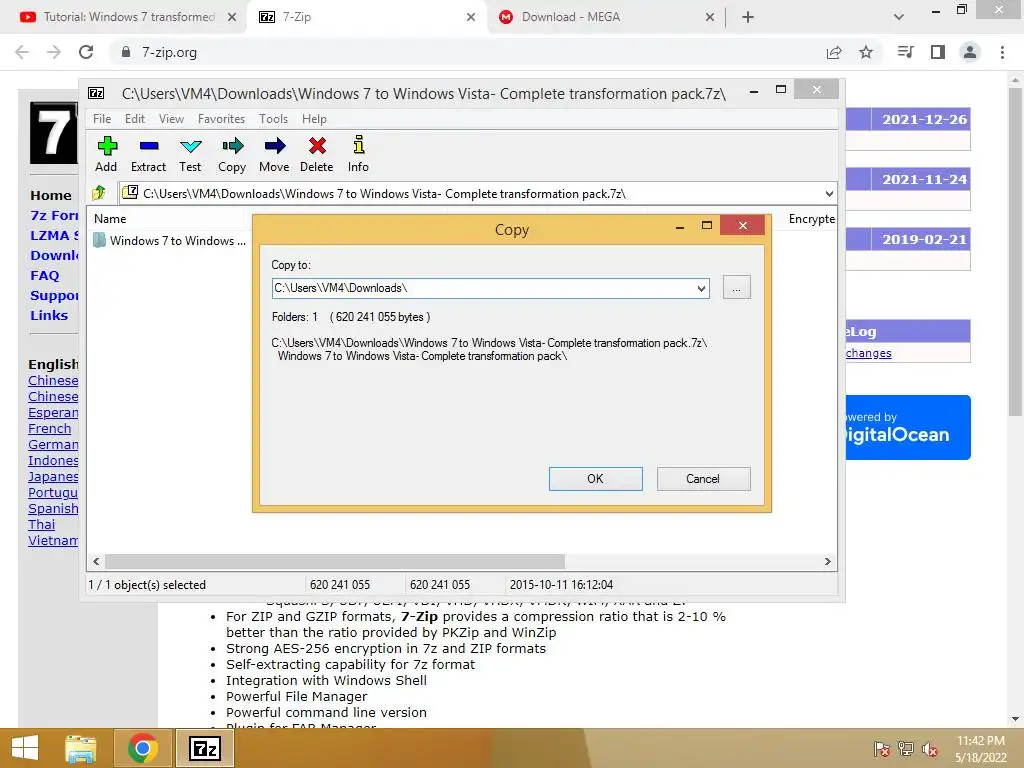This screenshot has height=768, width=1024.
Task: Close the 7-Zip browser tab
Action: [x=471, y=17]
